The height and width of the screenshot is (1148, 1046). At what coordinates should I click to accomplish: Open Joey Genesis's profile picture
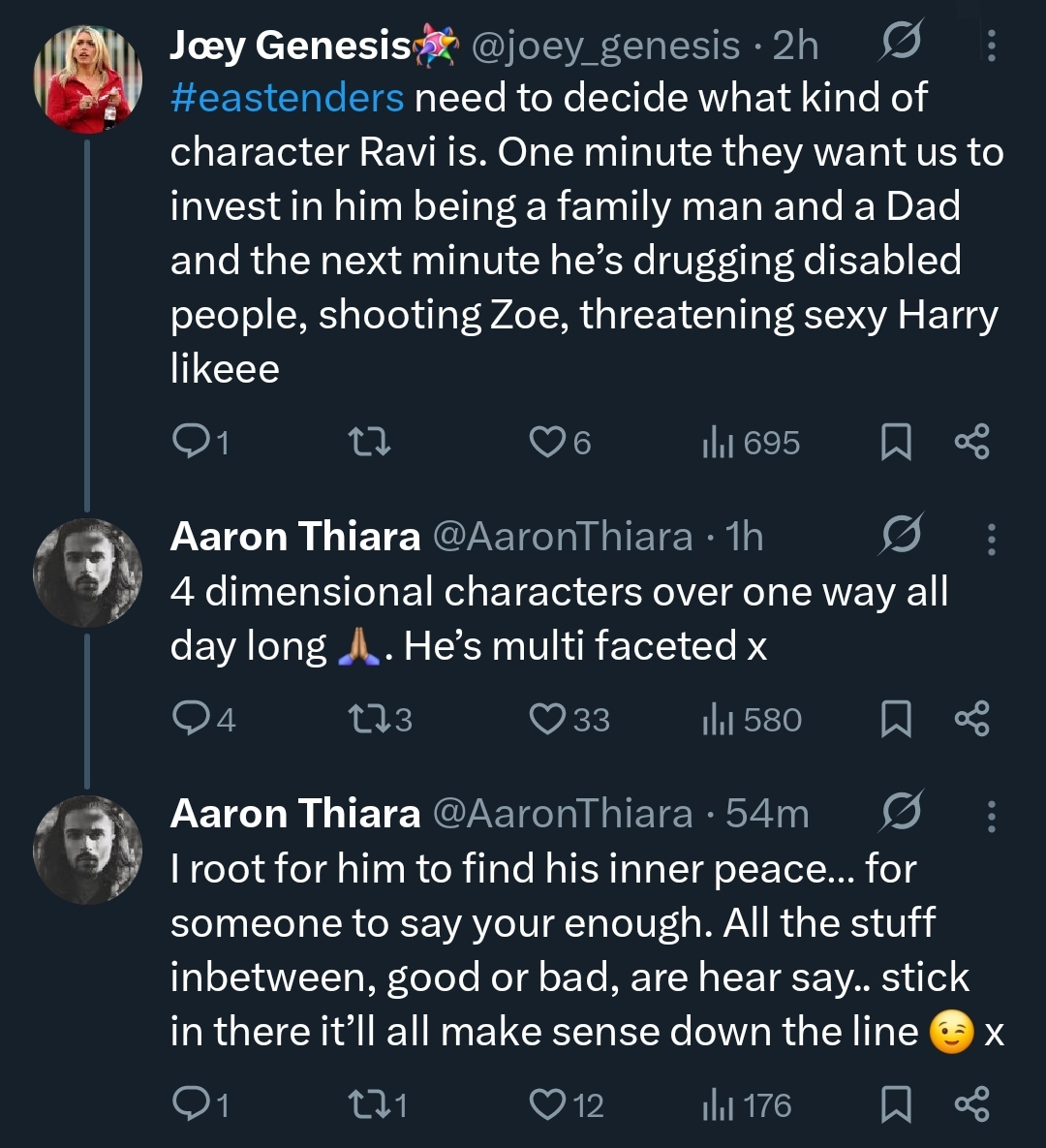(x=88, y=78)
